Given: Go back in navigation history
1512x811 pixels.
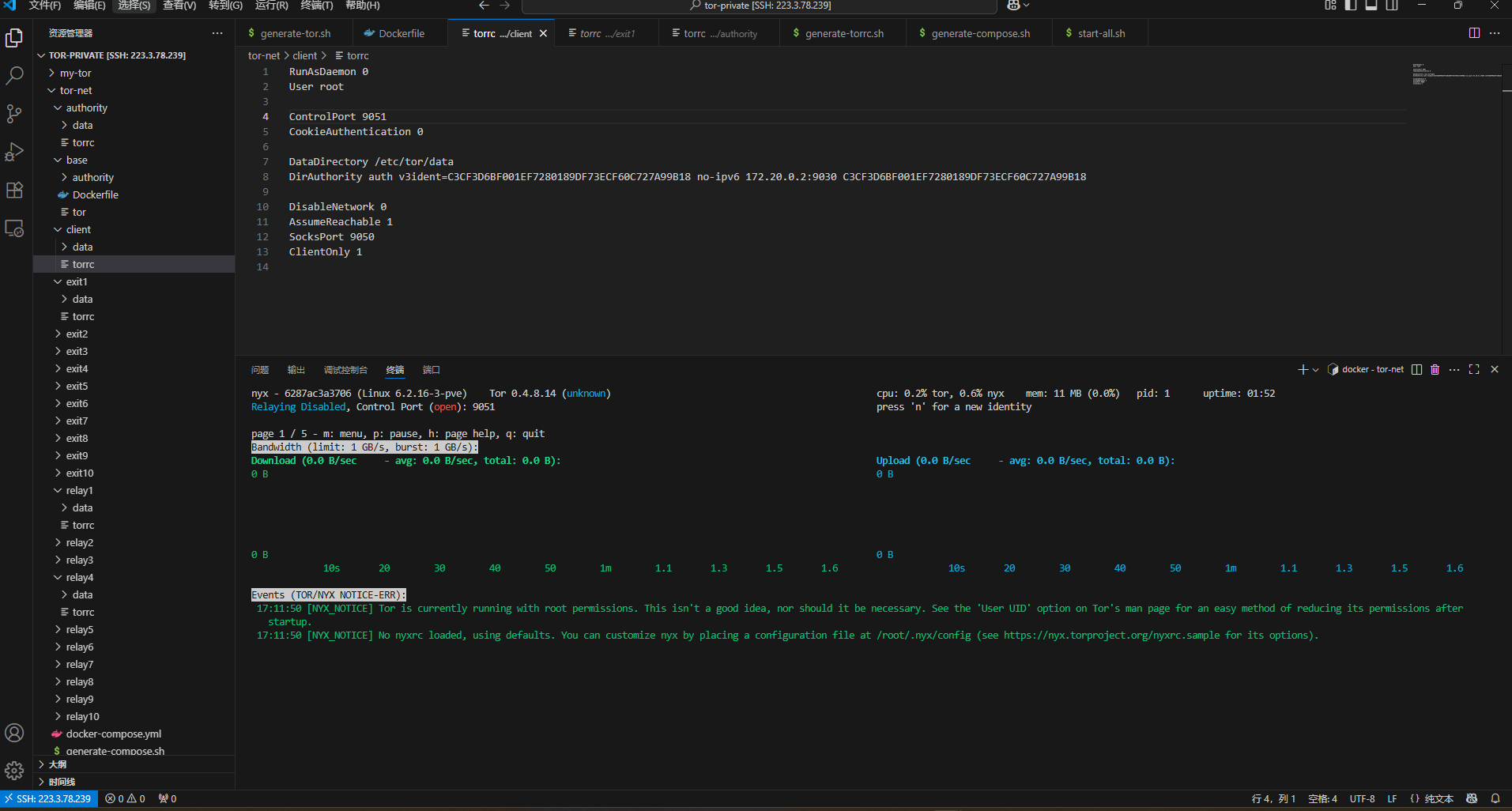Looking at the screenshot, I should [484, 6].
